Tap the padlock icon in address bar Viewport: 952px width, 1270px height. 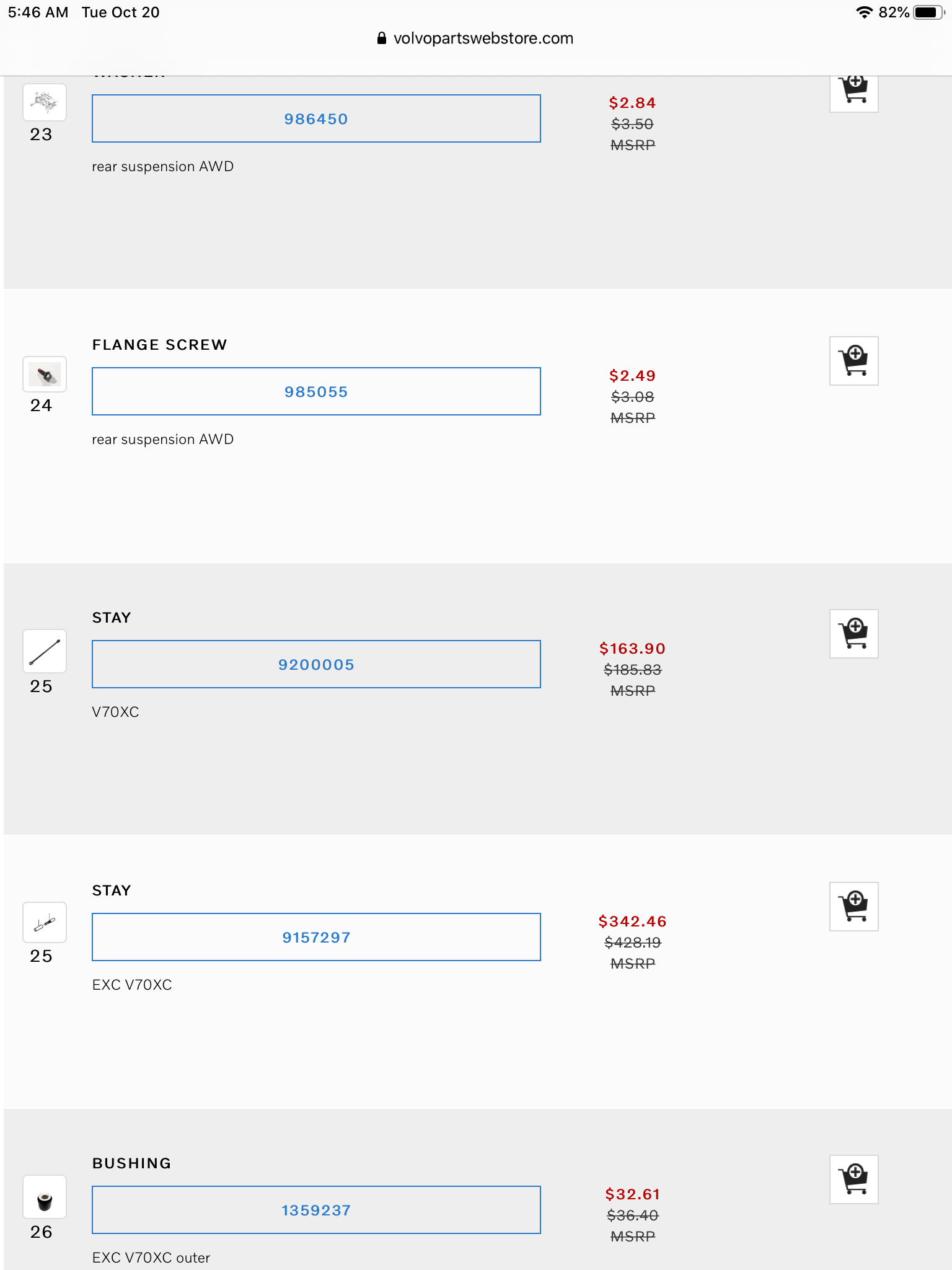[x=382, y=38]
